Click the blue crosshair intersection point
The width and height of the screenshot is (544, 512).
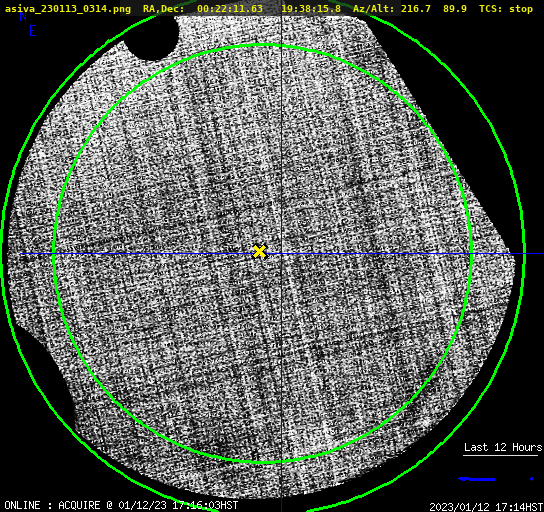tap(281, 254)
